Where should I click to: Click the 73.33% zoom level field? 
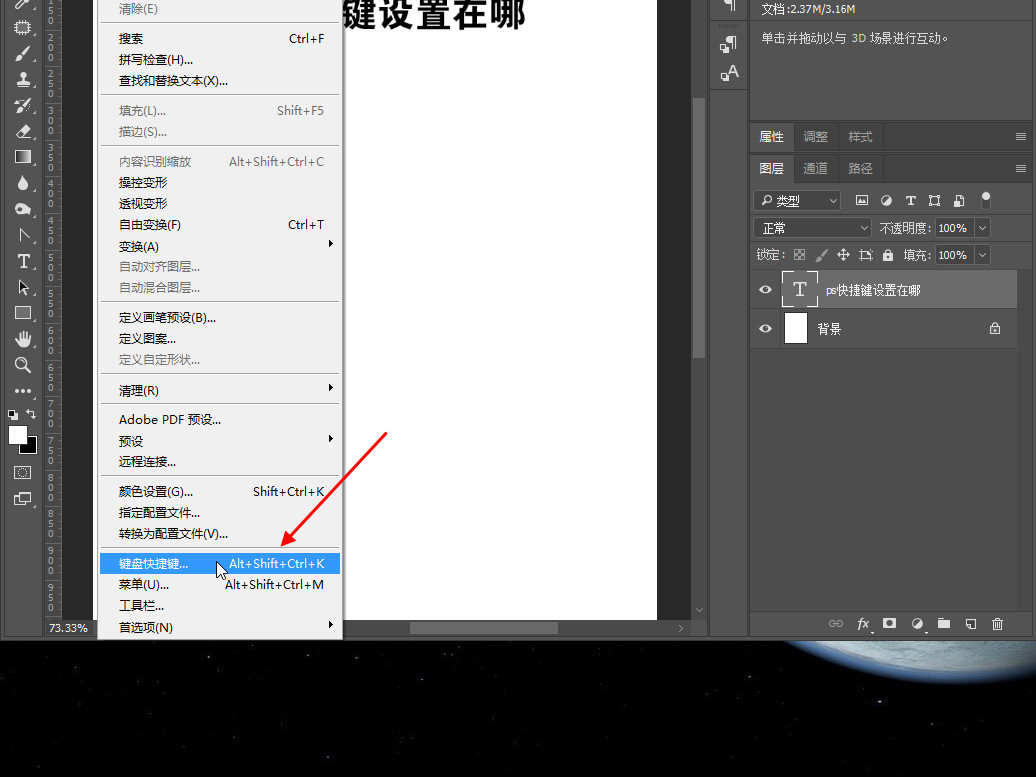68,628
